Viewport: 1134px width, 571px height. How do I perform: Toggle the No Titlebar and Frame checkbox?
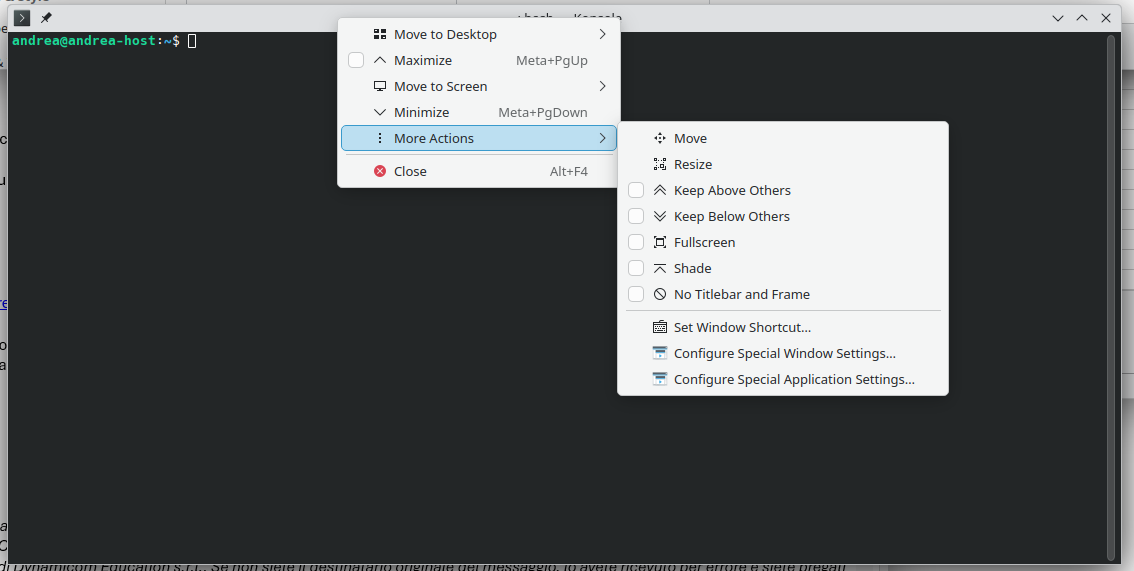pyautogui.click(x=636, y=295)
